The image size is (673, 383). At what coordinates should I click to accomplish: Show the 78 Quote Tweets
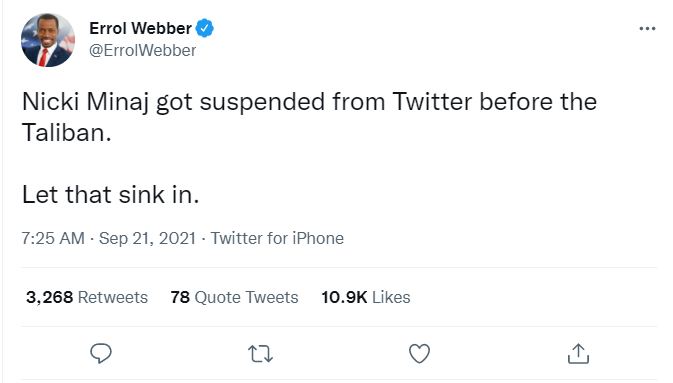pyautogui.click(x=234, y=297)
